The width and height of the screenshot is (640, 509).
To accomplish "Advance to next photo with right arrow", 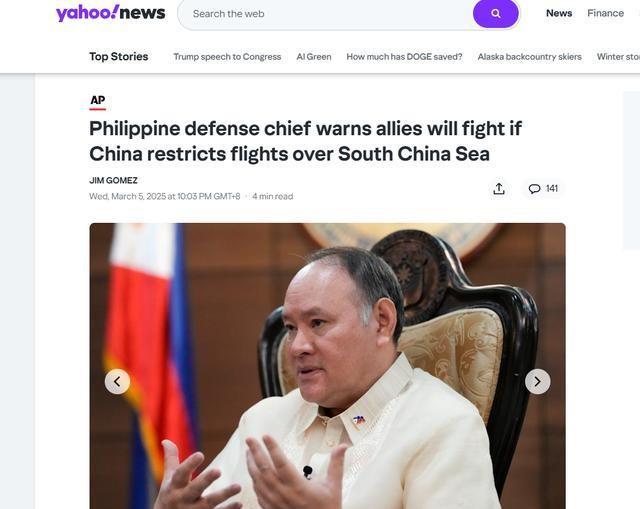I will point(538,382).
